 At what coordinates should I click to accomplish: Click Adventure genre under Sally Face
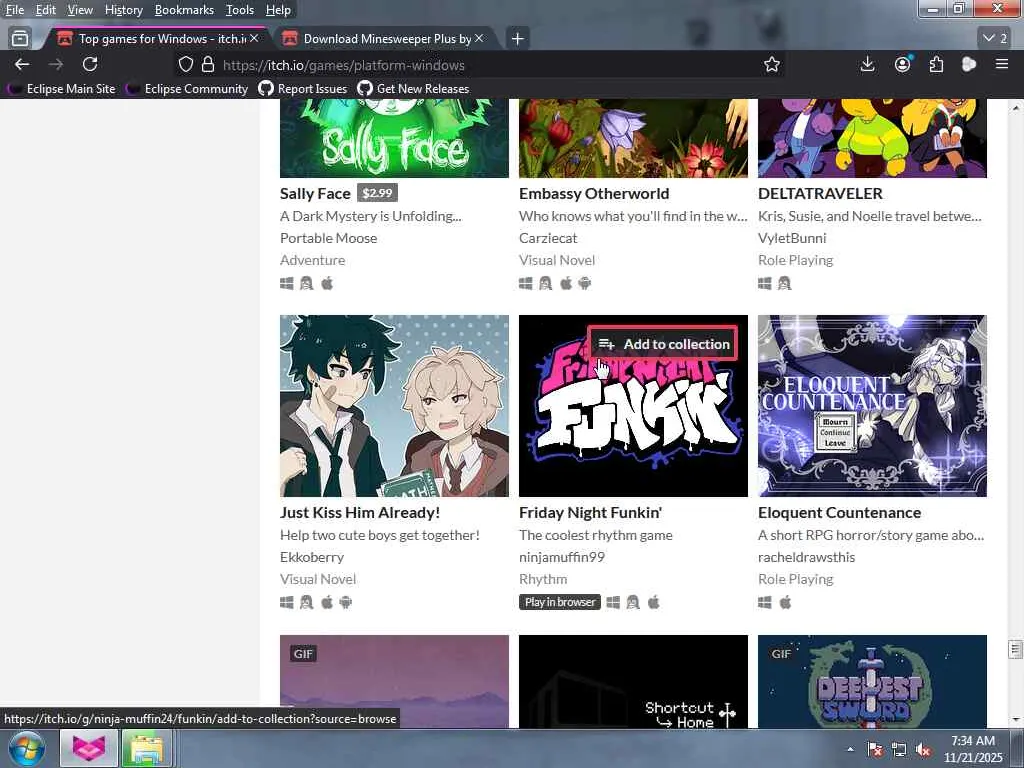(312, 260)
